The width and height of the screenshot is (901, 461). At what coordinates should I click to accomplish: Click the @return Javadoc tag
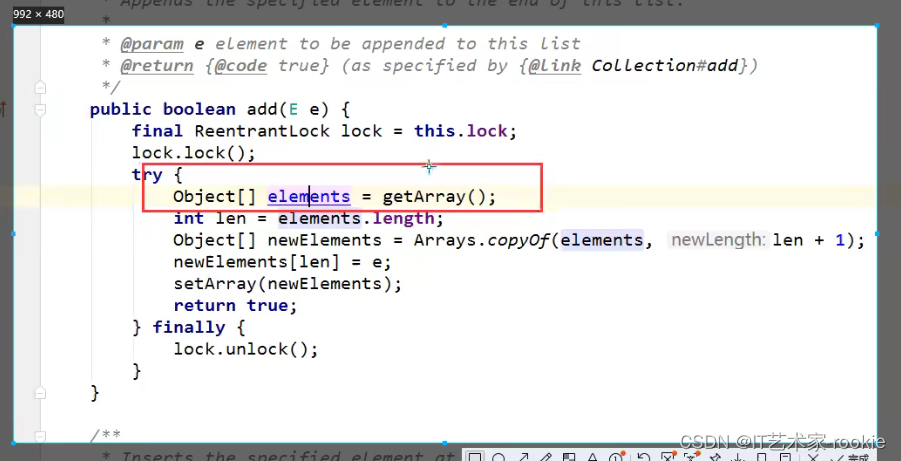click(x=157, y=66)
